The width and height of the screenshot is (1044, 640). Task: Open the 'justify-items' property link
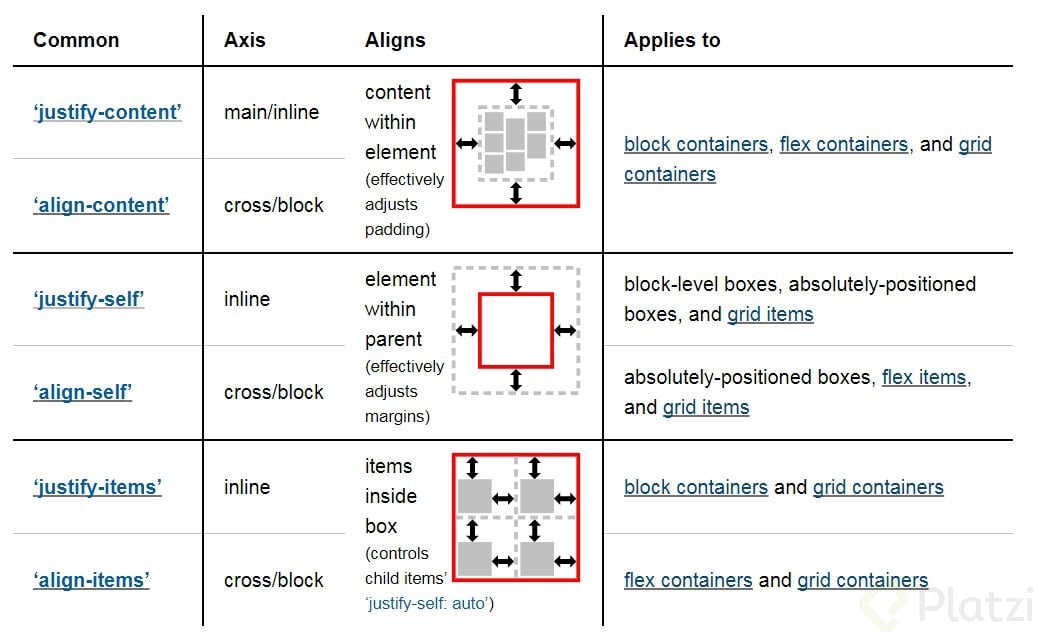[x=97, y=487]
